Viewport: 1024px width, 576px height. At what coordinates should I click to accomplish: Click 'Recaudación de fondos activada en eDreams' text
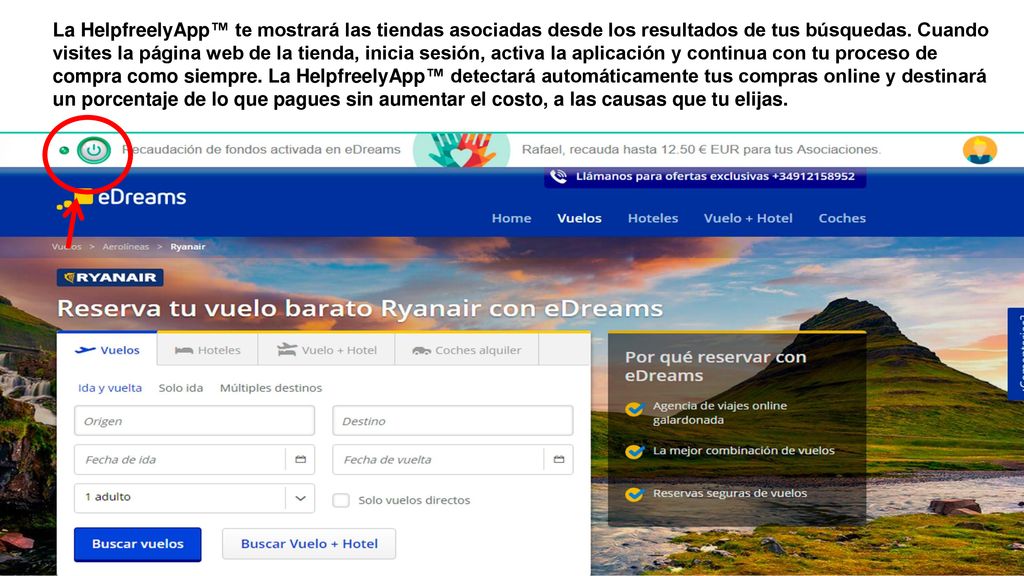tap(261, 150)
